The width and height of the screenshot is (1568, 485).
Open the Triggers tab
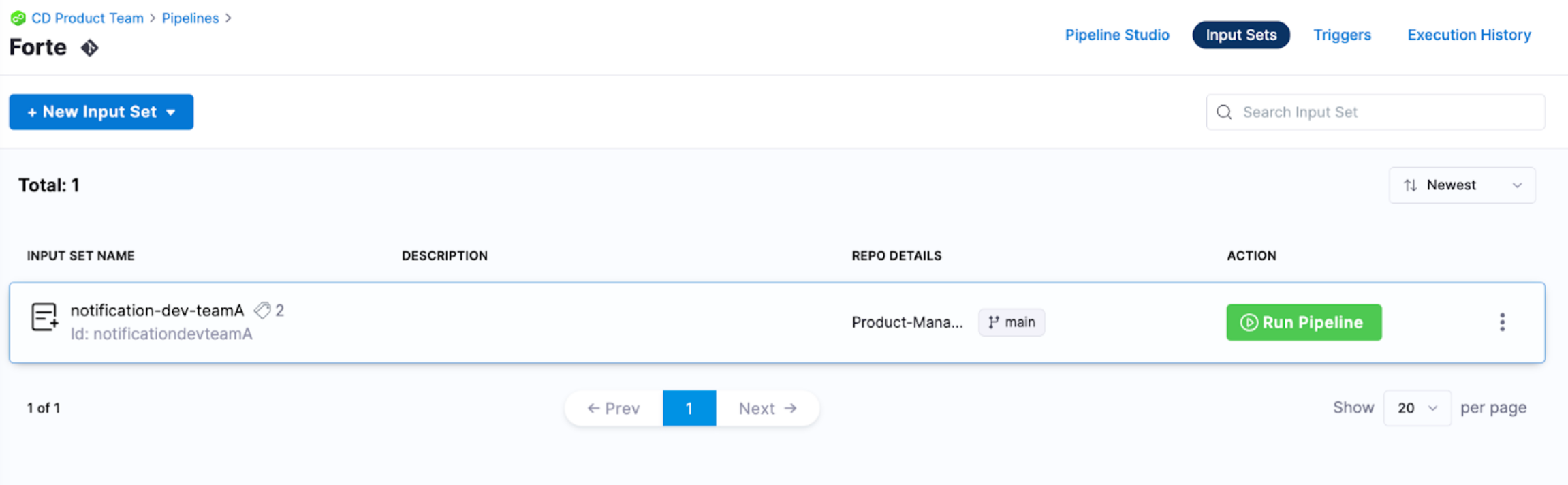click(x=1341, y=35)
